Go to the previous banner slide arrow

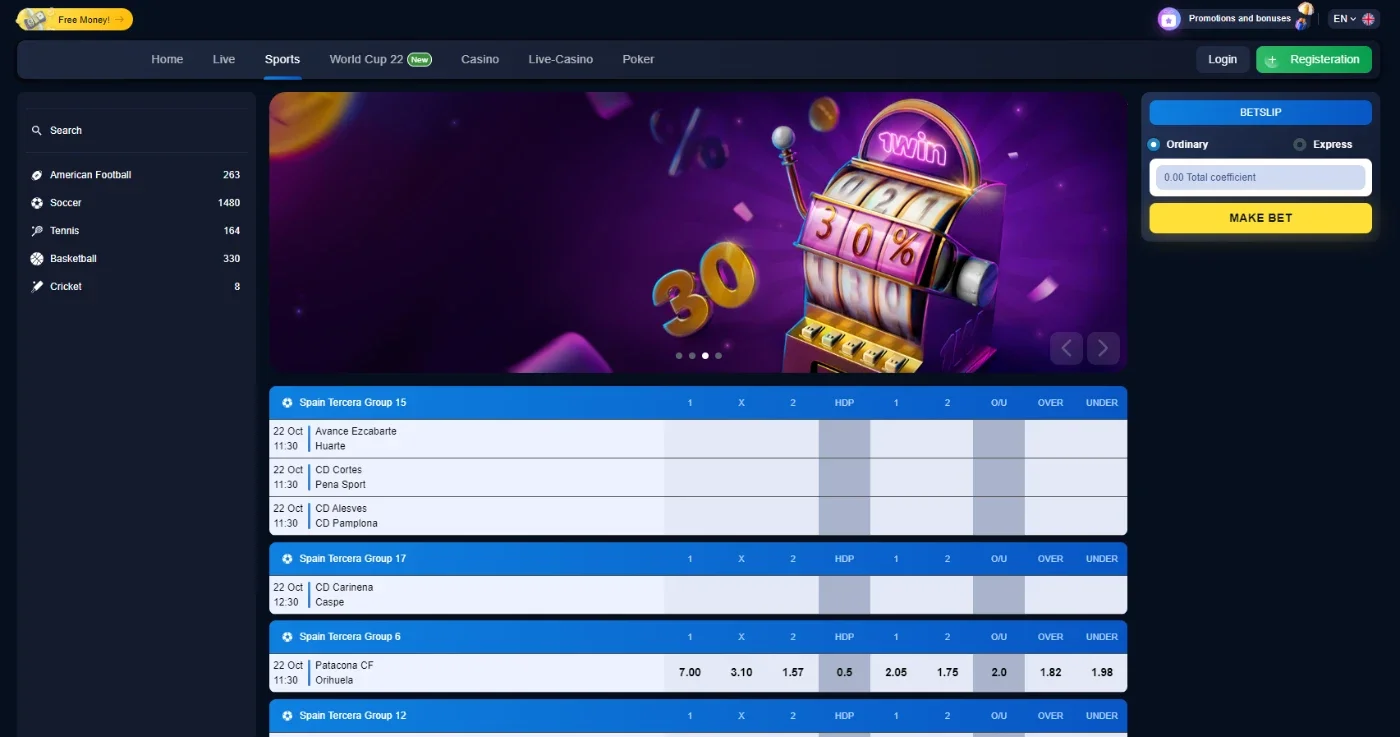tap(1066, 348)
